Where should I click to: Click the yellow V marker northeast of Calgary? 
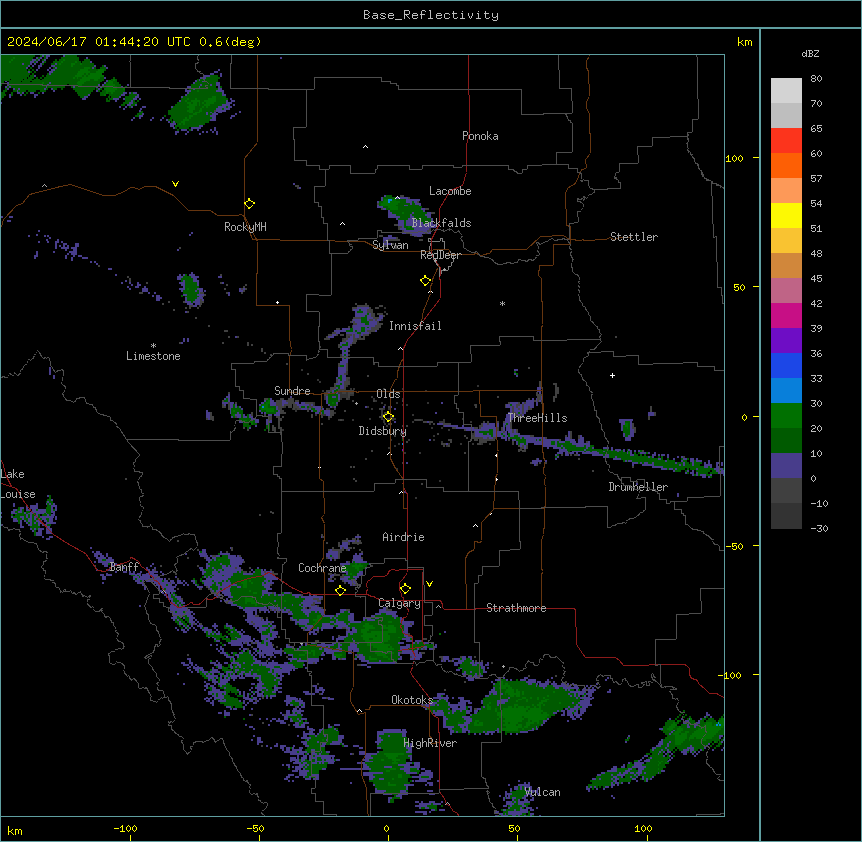(x=429, y=584)
